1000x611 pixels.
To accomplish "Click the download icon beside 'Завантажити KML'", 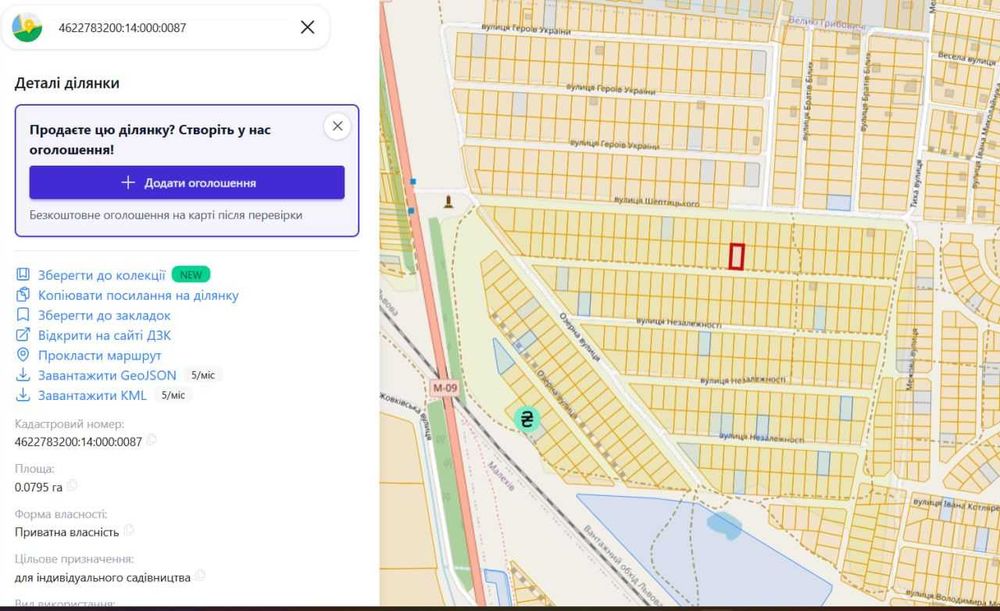I will pyautogui.click(x=23, y=395).
